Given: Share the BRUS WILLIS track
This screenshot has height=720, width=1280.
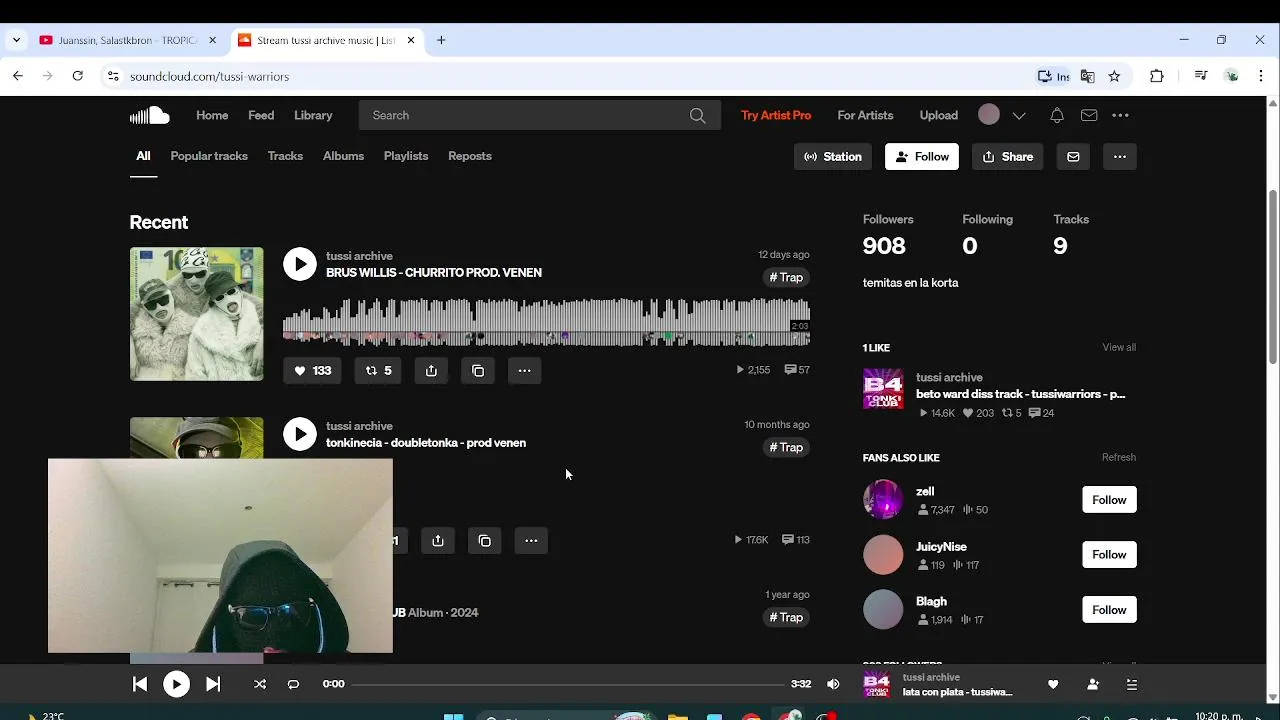Looking at the screenshot, I should [431, 370].
